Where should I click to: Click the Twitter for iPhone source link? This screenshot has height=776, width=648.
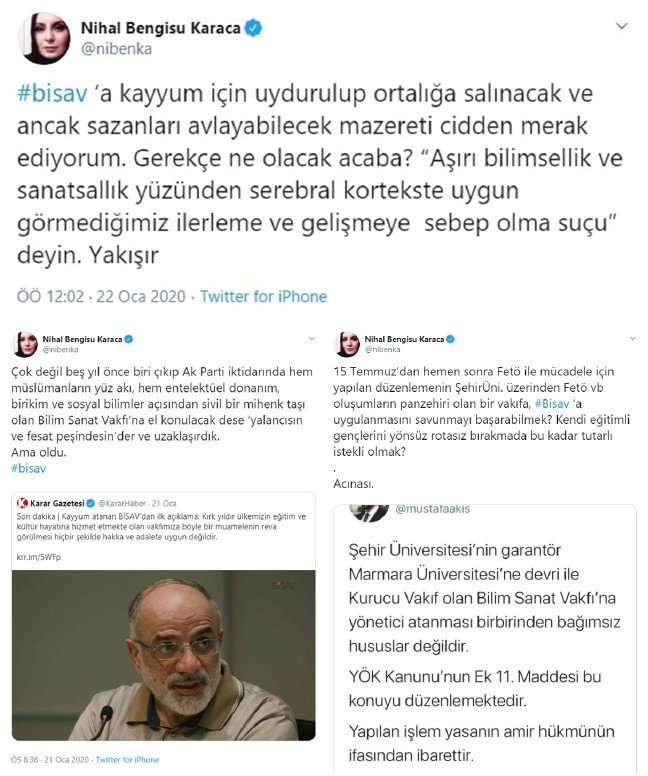(263, 296)
